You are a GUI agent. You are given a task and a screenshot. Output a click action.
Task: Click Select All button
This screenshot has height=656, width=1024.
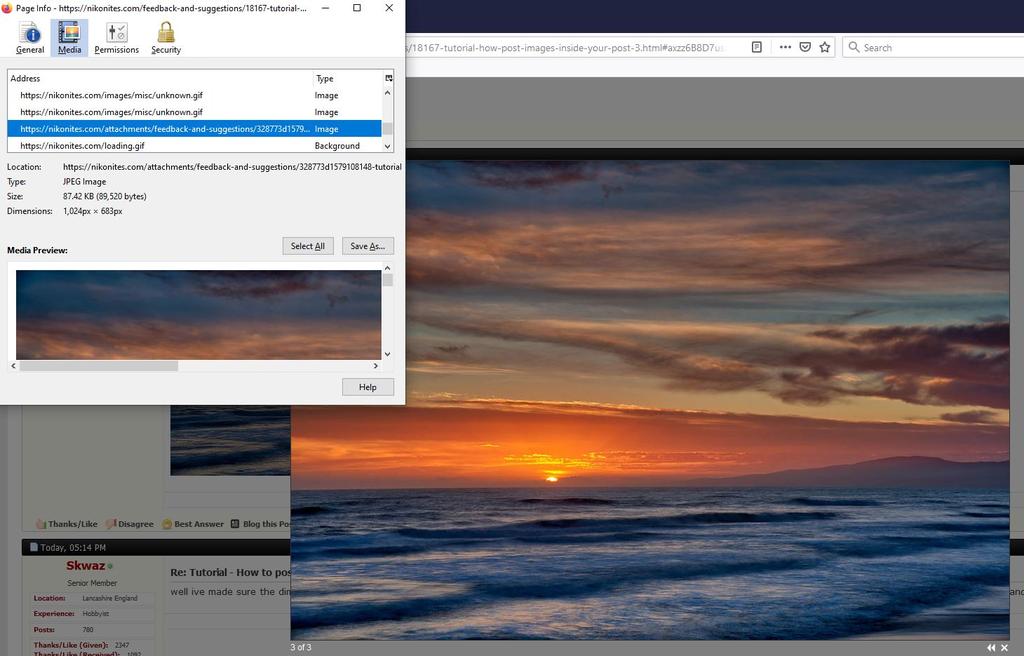(x=307, y=246)
